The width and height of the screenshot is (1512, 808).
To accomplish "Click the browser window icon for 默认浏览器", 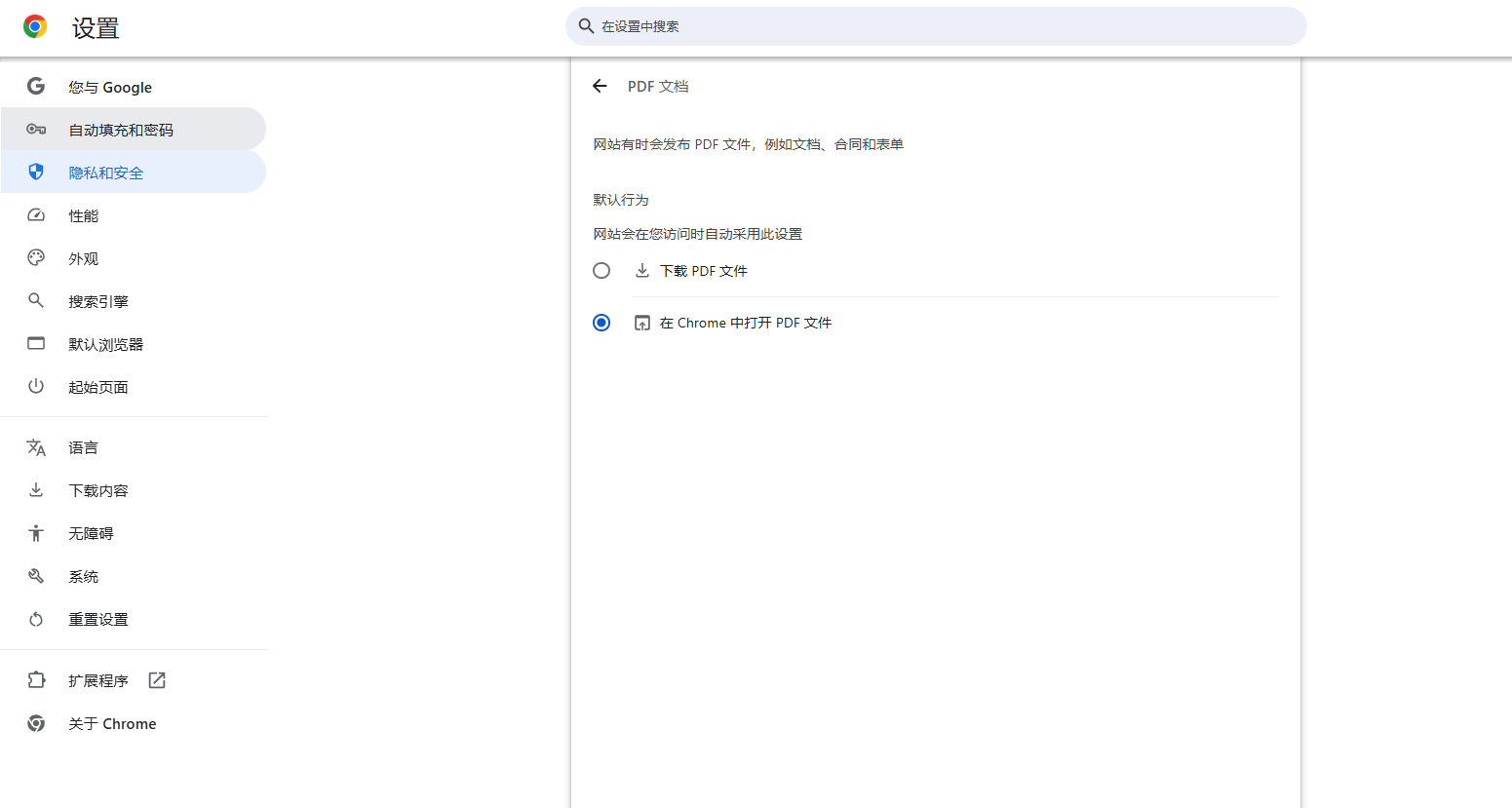I will 36,344.
